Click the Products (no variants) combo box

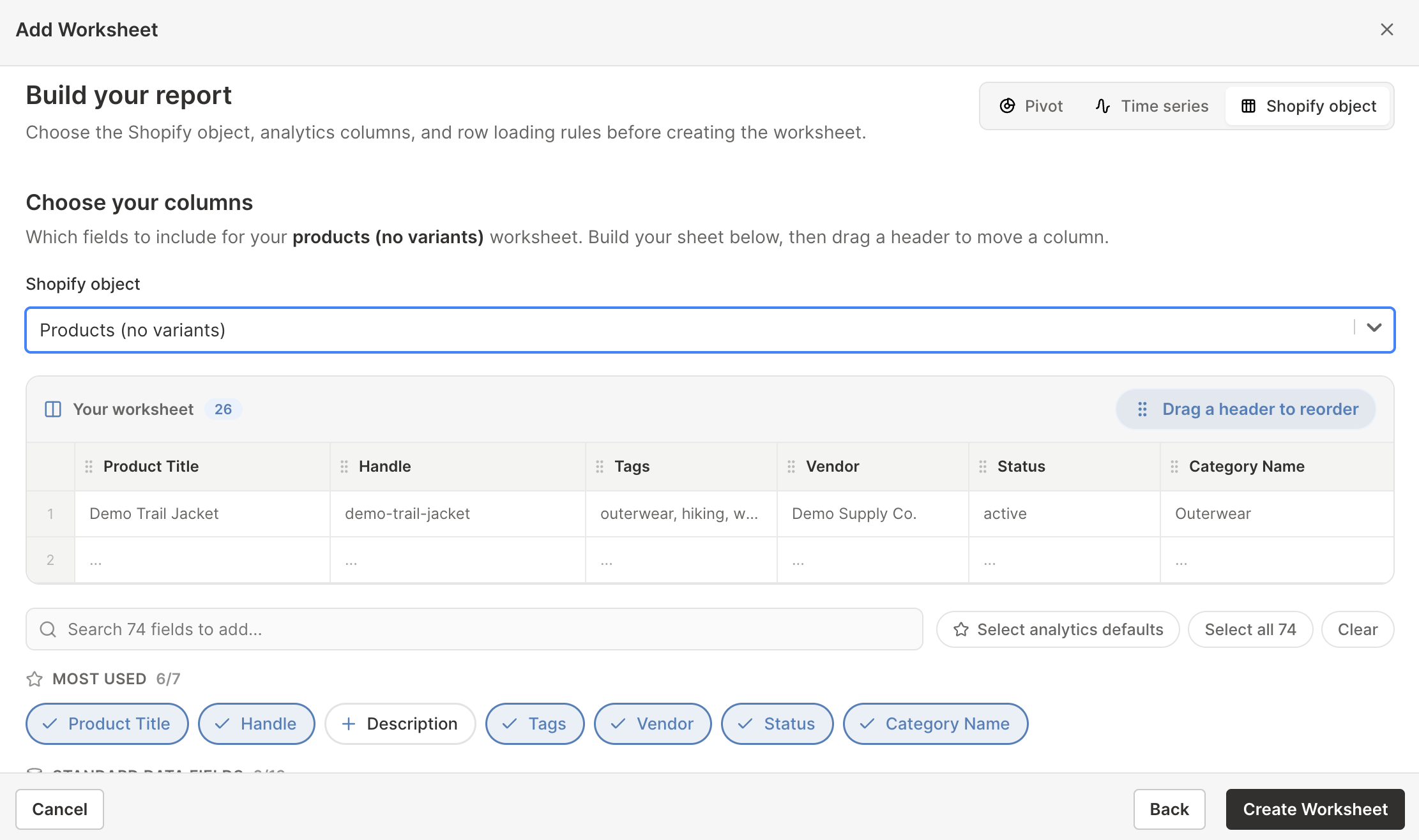(709, 330)
